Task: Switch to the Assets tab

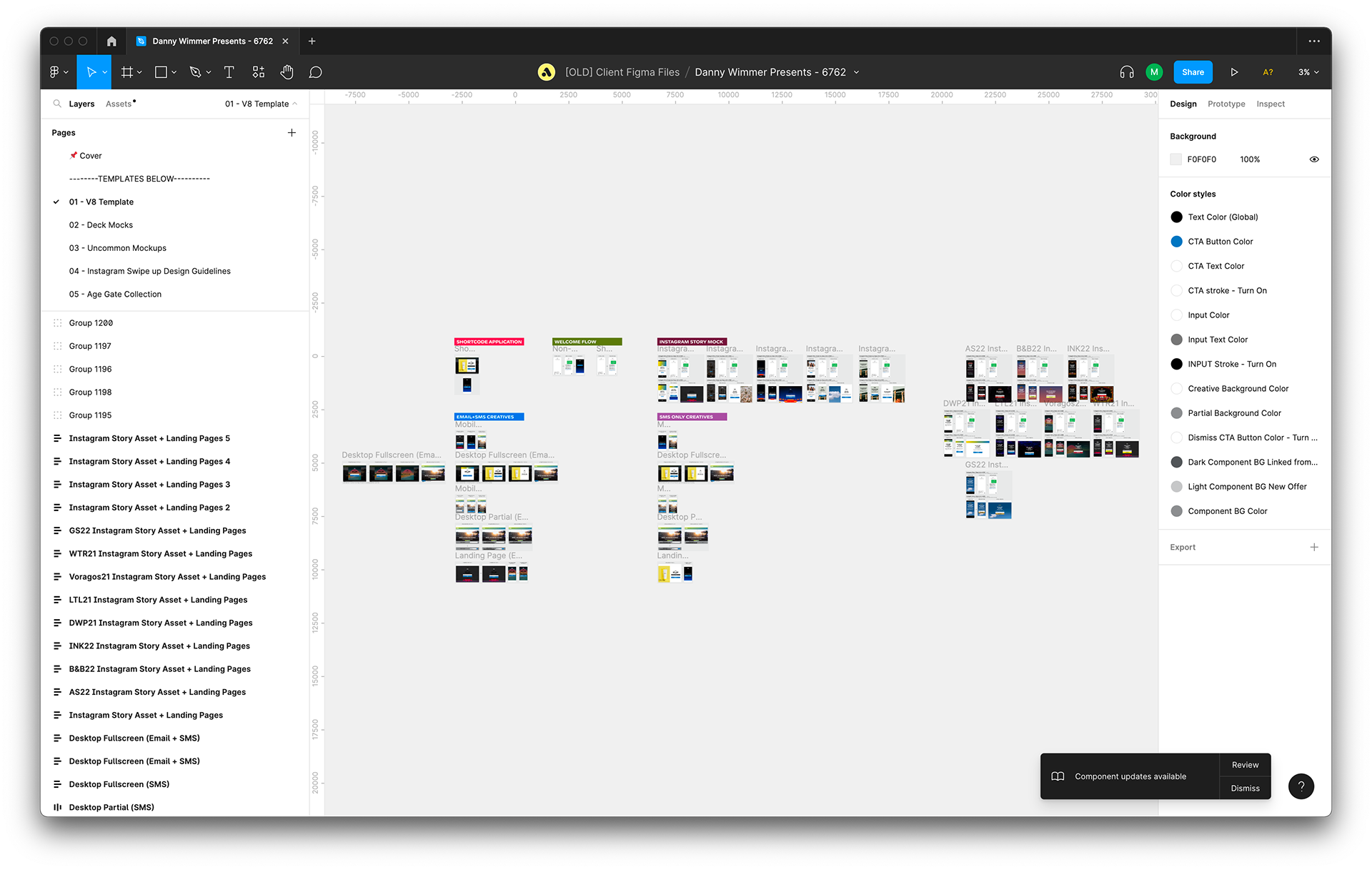Action: point(119,104)
